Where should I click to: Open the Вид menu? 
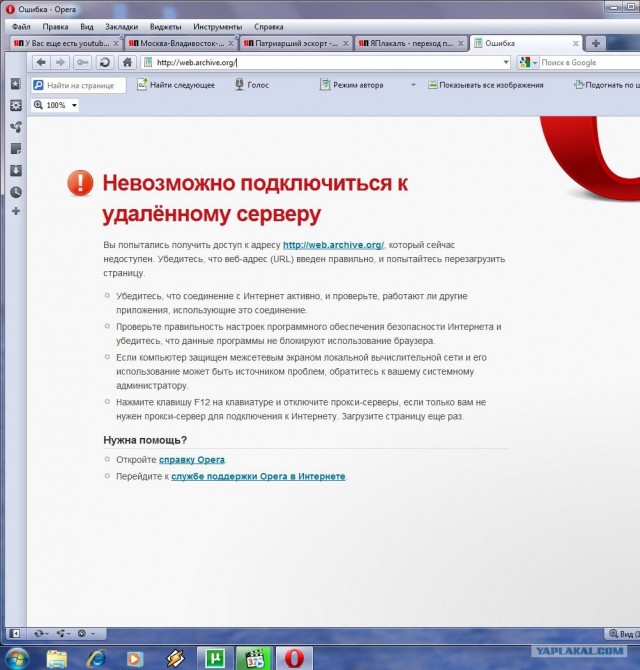(87, 26)
